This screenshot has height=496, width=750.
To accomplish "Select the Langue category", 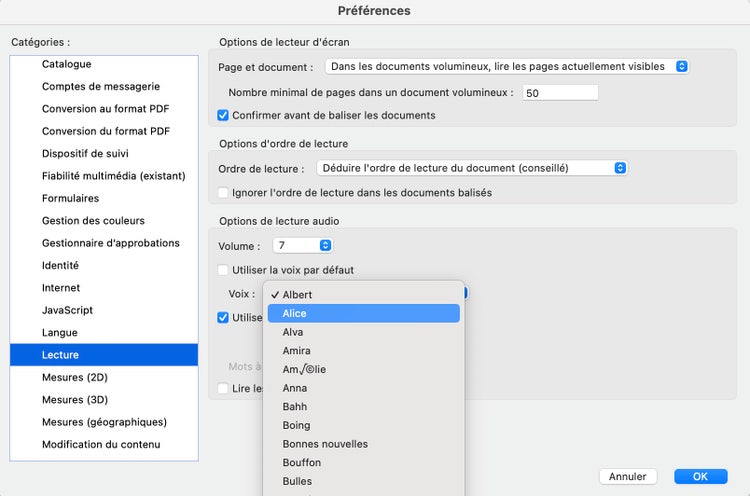I will tap(59, 333).
